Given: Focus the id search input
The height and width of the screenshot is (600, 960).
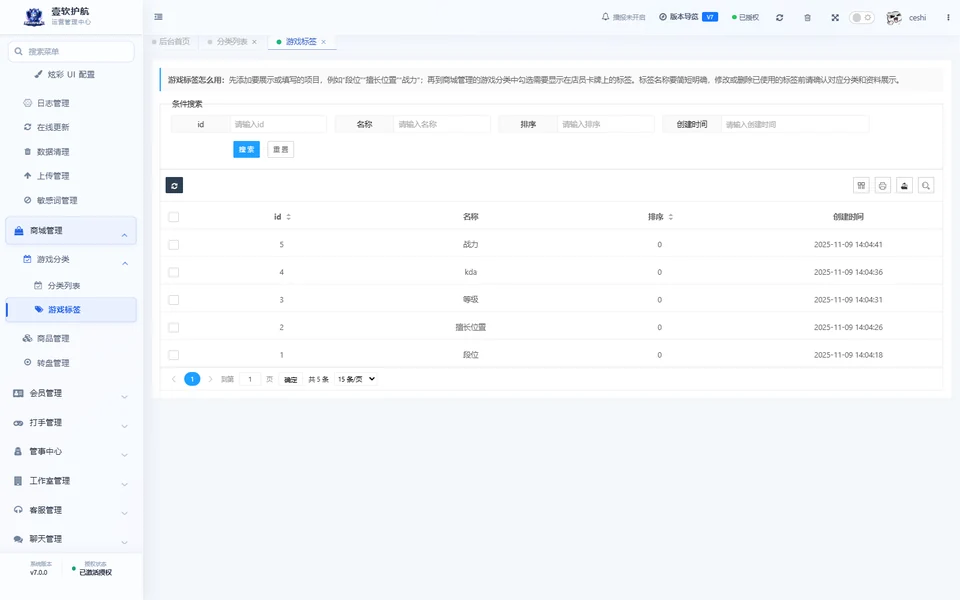Looking at the screenshot, I should coord(278,124).
